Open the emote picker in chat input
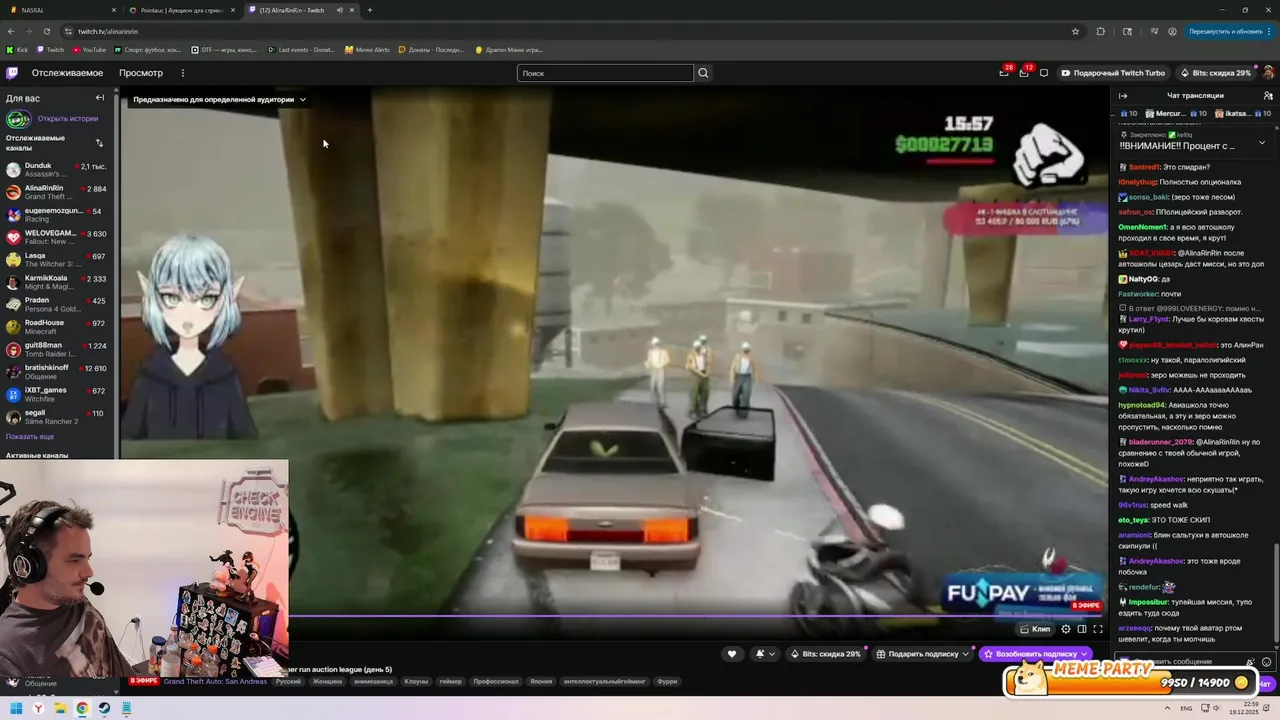This screenshot has width=1280, height=720. point(1267,662)
